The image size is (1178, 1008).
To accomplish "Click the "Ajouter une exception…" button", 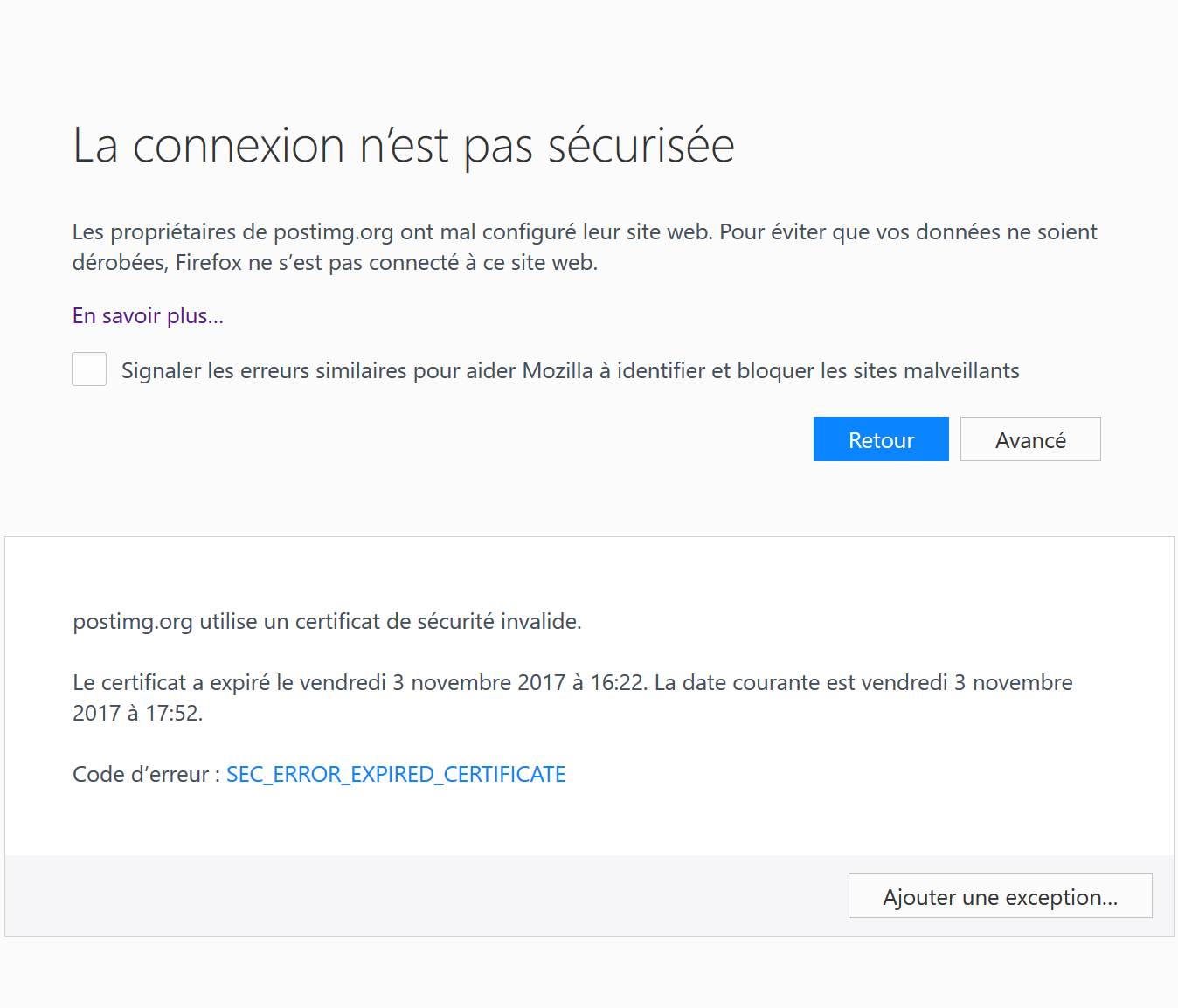I will (x=1000, y=897).
